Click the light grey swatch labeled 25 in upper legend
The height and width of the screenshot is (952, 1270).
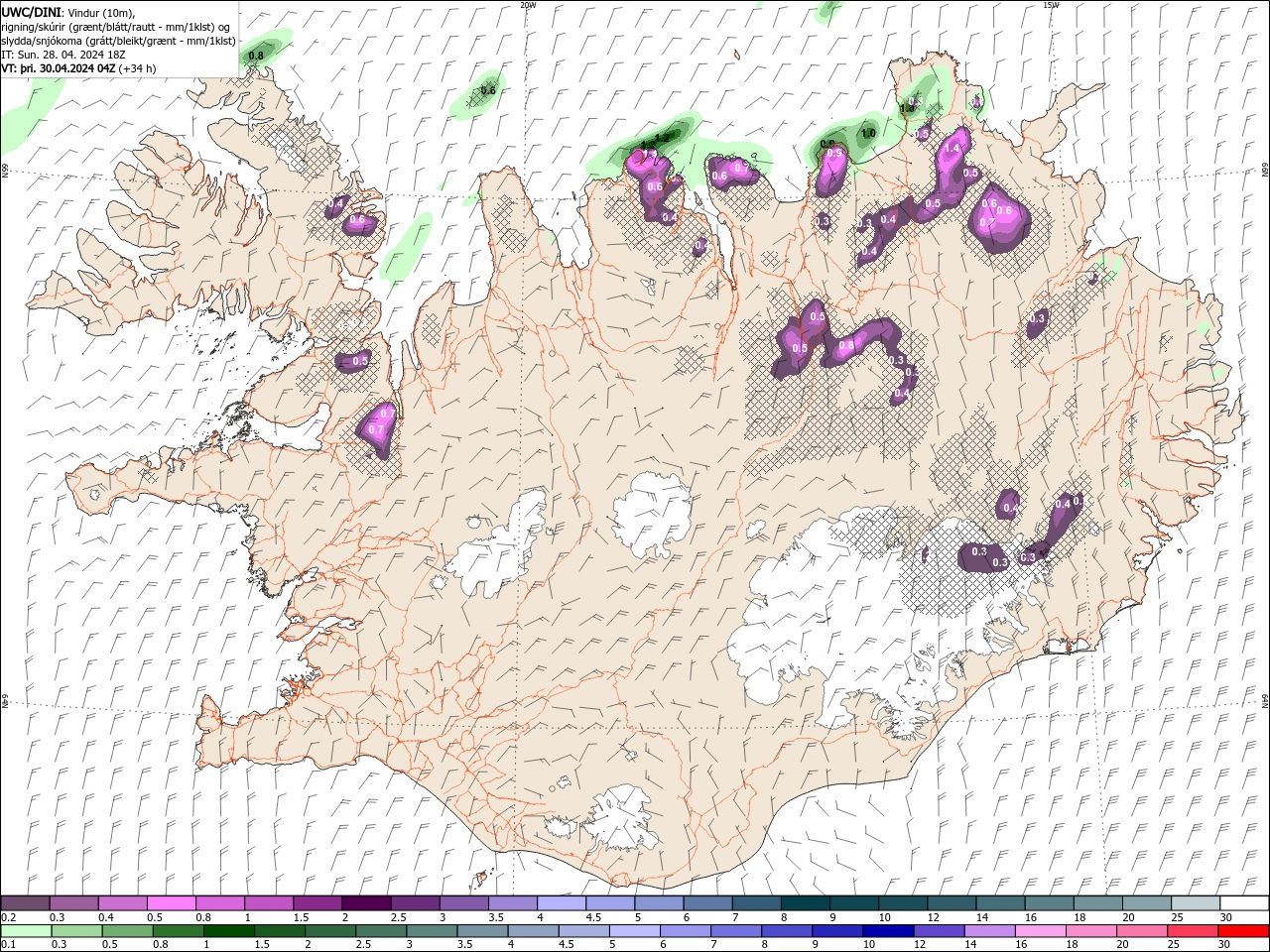click(x=1195, y=903)
